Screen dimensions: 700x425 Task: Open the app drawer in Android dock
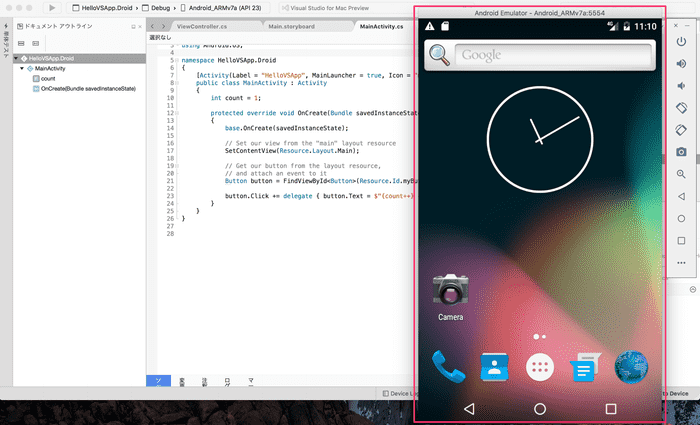pos(540,367)
